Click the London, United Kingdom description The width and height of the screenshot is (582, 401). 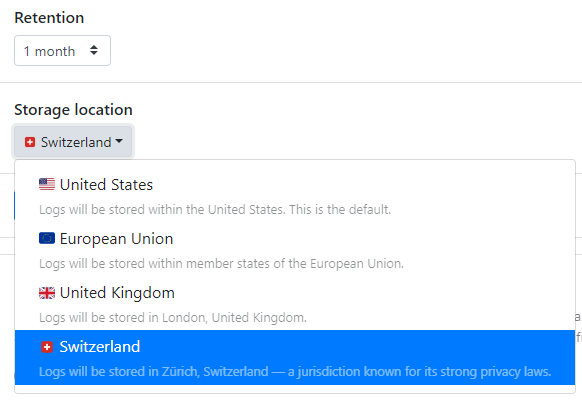click(x=173, y=318)
